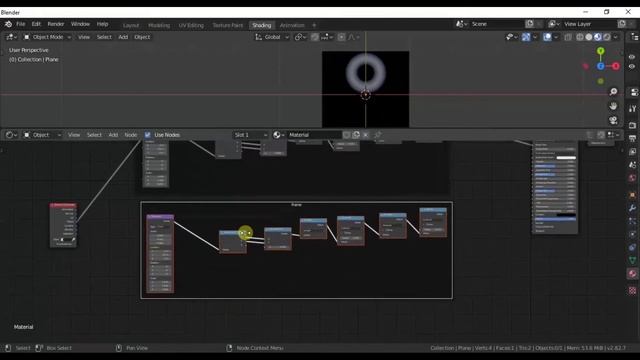Viewport: 640px width, 360px height.
Task: Open the proportional editing falloff dropdown
Action: pyautogui.click(x=353, y=37)
